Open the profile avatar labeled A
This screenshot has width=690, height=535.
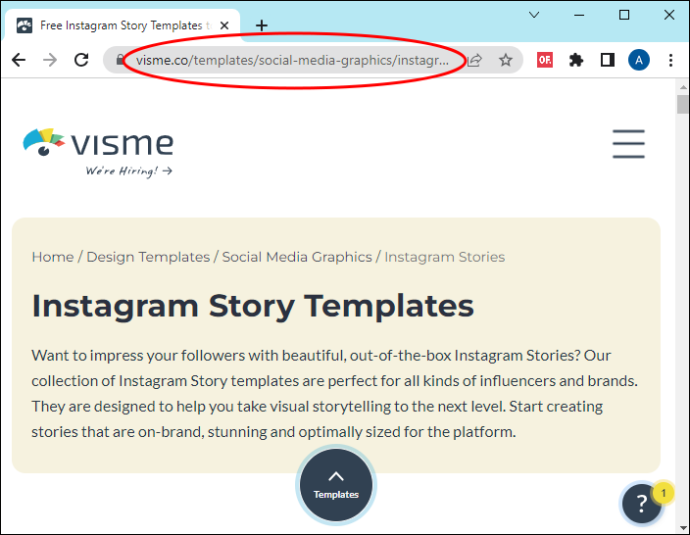coord(639,60)
